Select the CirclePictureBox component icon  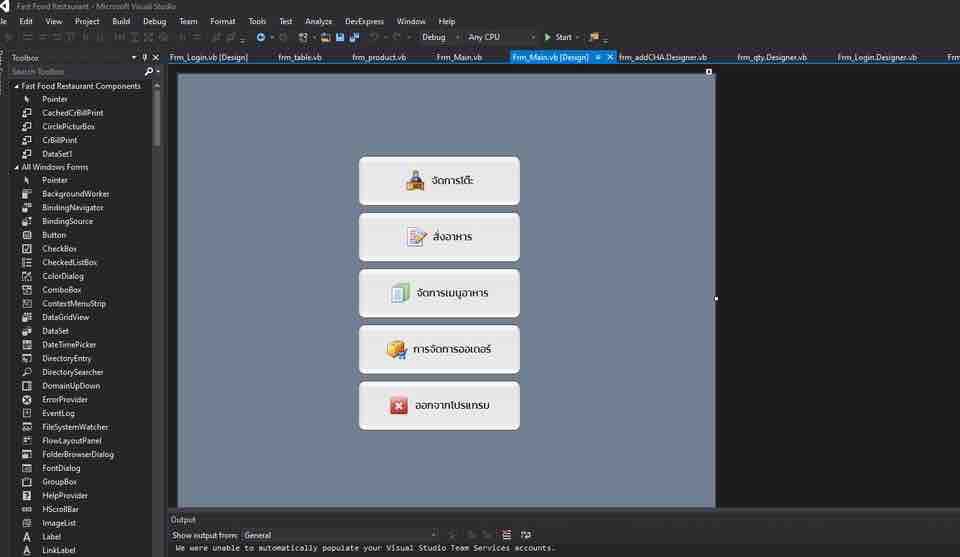[x=27, y=127]
